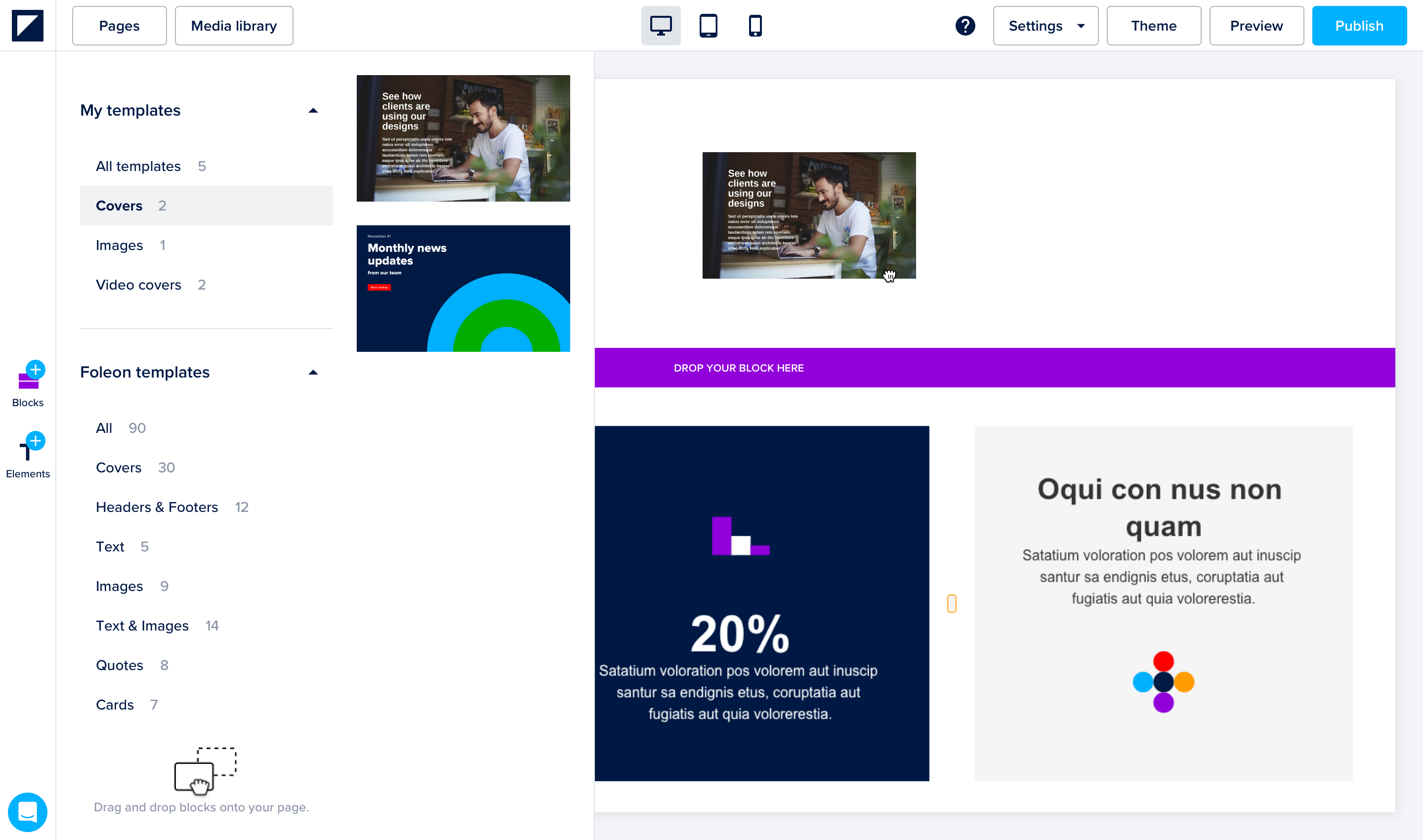This screenshot has width=1423, height=840.
Task: Click the colorful dots flower icon
Action: (1163, 681)
